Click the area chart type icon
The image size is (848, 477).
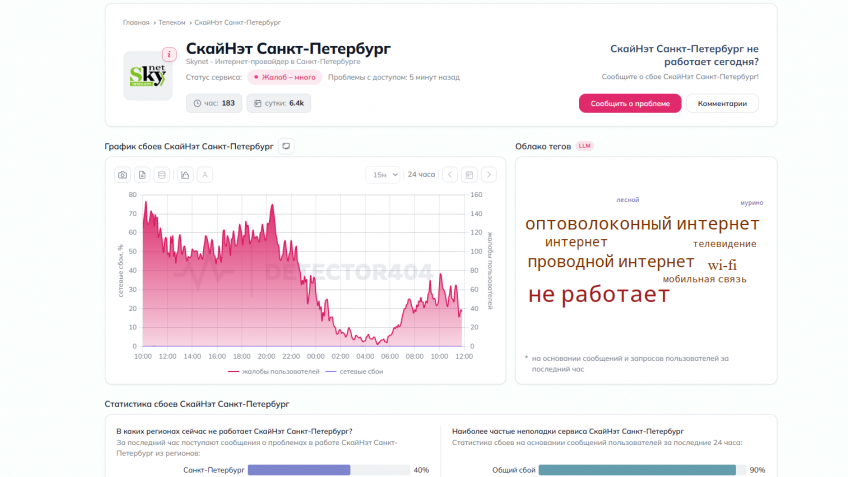(185, 175)
